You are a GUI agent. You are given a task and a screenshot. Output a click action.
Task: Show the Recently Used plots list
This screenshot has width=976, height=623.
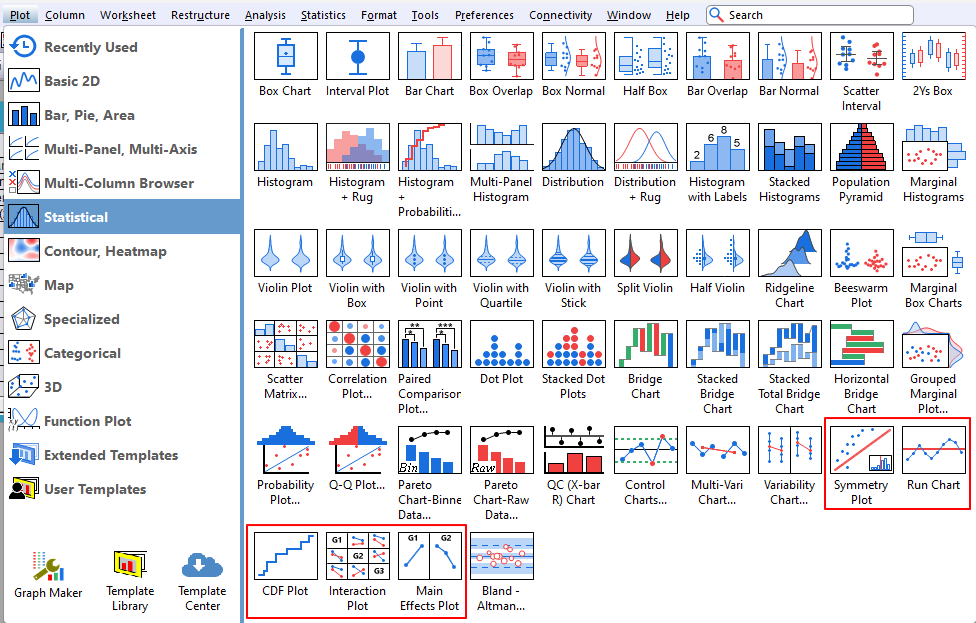point(90,47)
